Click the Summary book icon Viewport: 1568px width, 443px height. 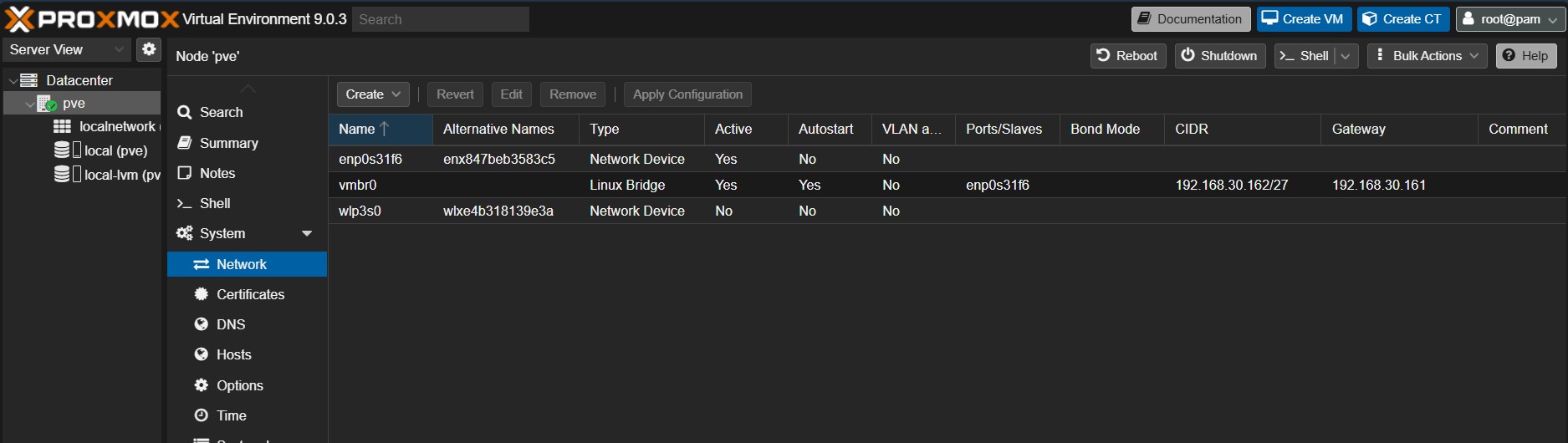pyautogui.click(x=185, y=143)
